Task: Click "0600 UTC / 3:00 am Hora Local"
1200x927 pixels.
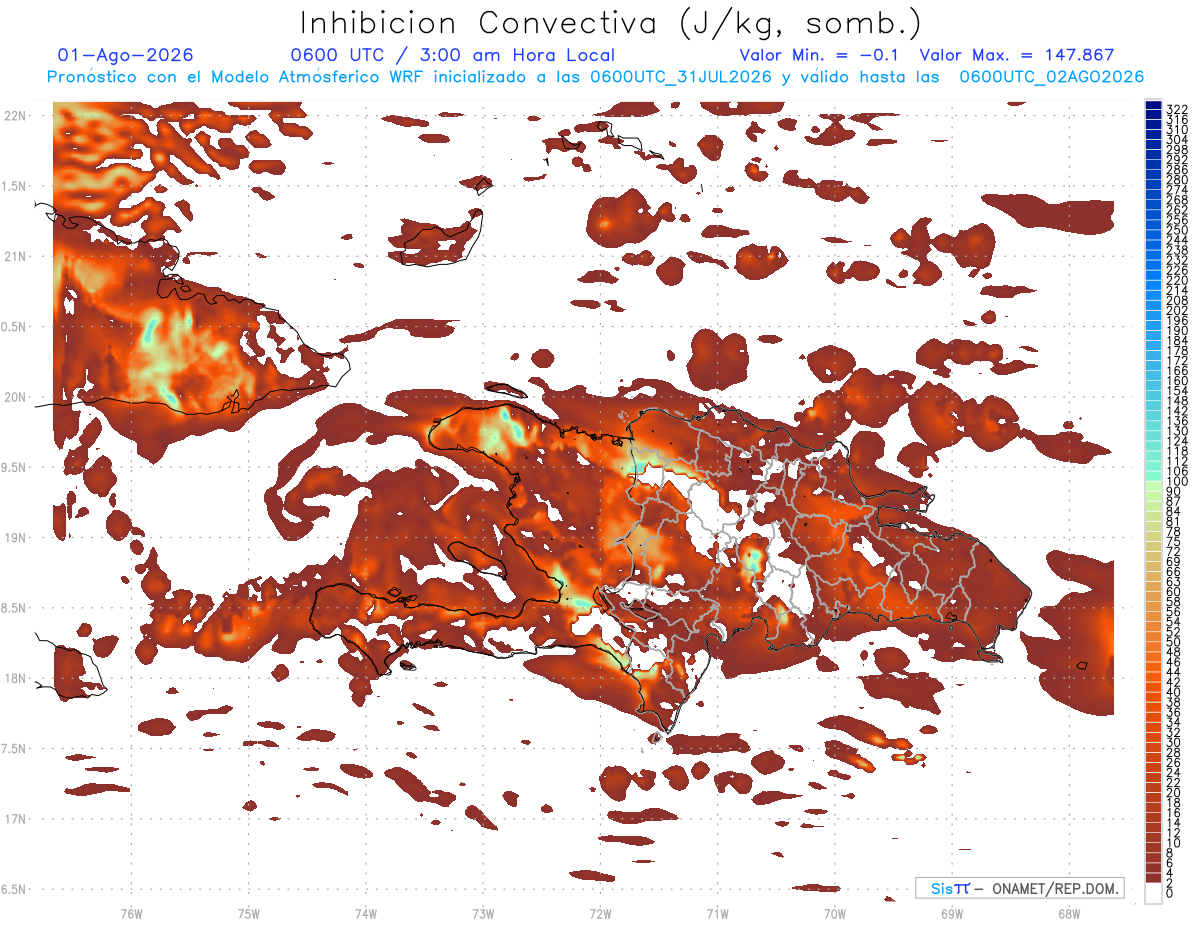Action: pos(452,56)
